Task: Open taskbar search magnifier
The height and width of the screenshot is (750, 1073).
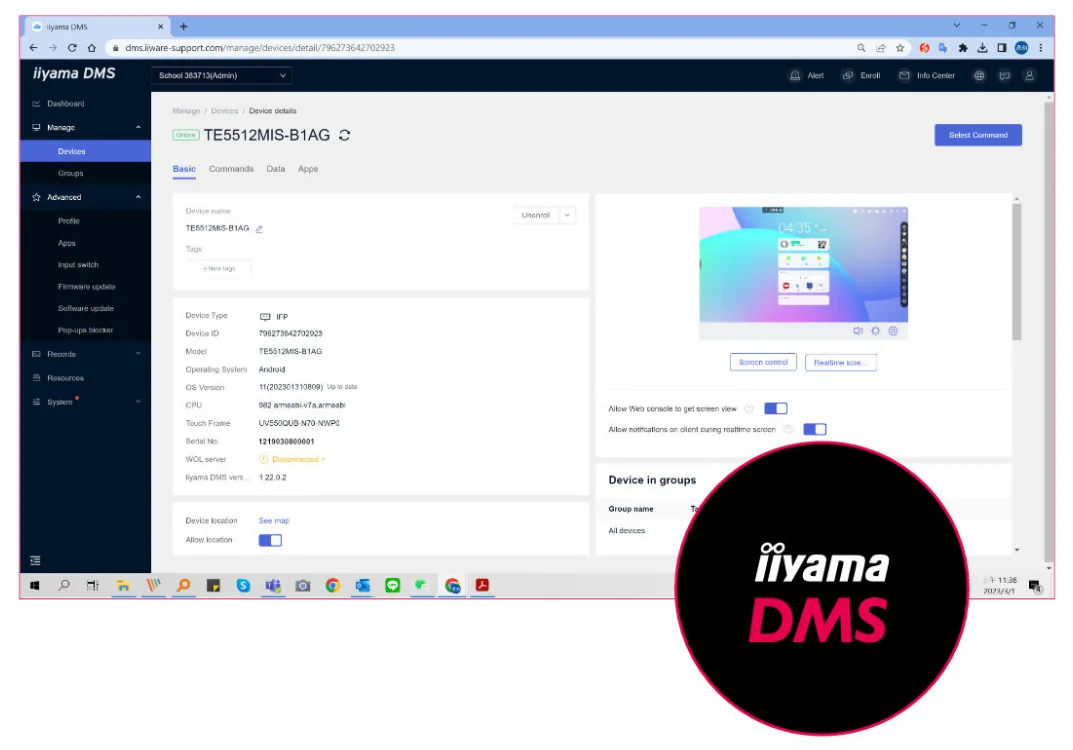Action: coord(64,586)
